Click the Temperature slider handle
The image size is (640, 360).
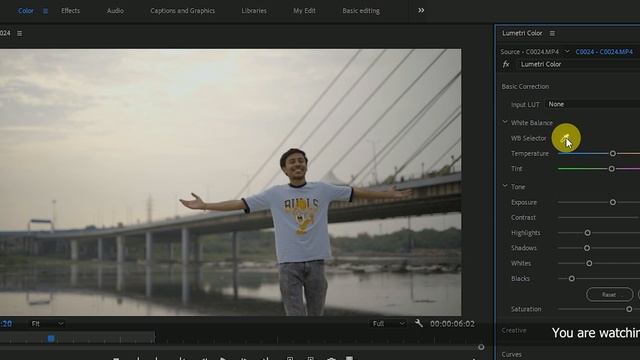[x=613, y=153]
